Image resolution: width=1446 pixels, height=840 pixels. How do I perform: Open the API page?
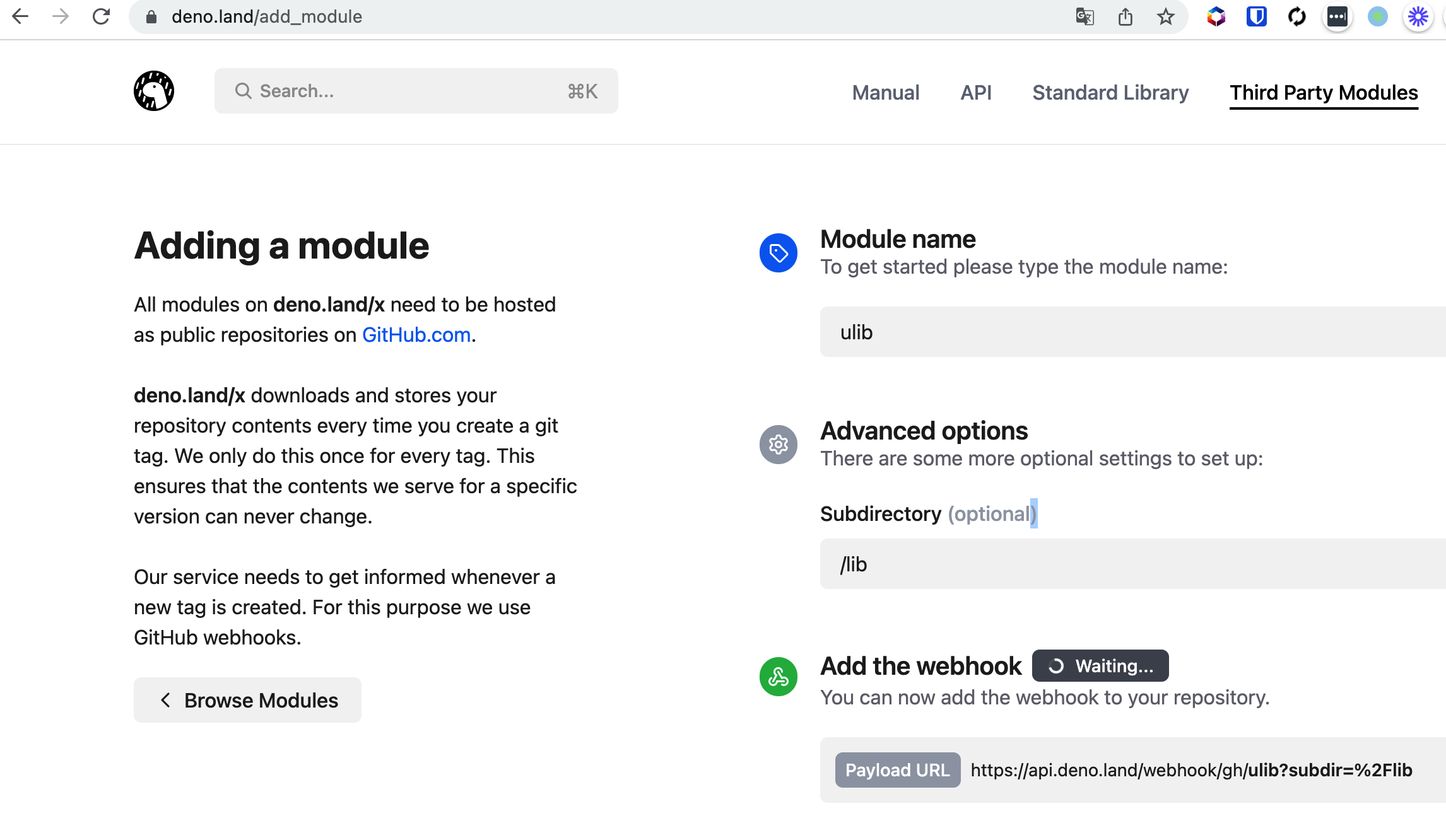[x=976, y=93]
